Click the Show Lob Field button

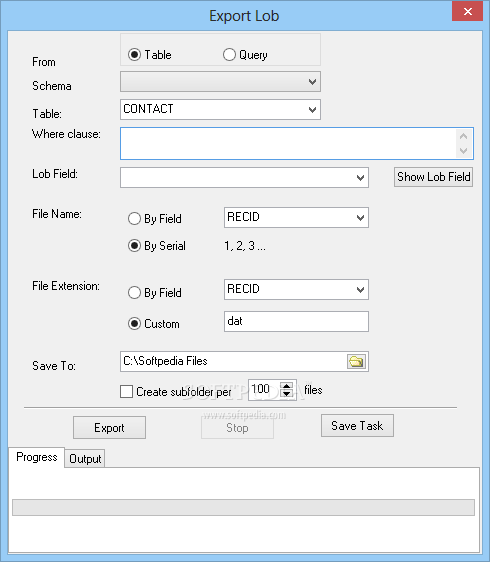433,177
